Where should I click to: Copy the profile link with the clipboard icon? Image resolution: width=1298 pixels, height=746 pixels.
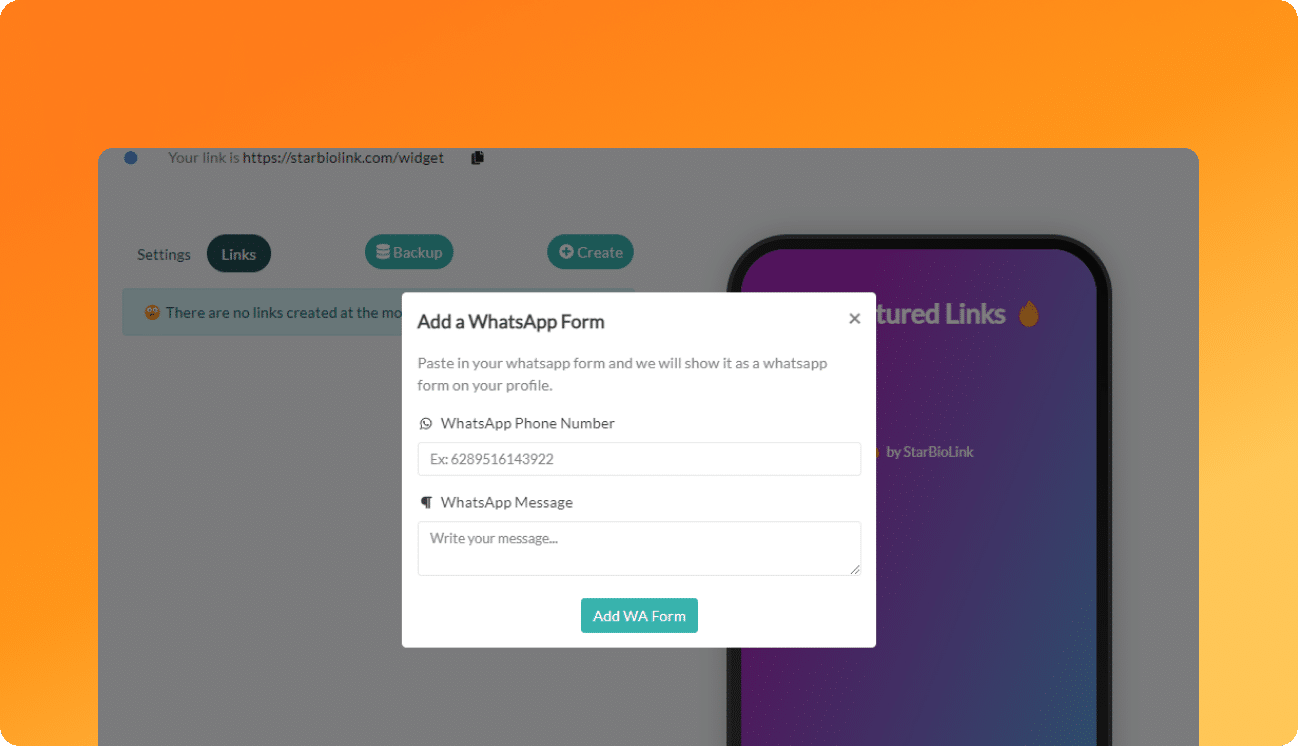pos(477,158)
